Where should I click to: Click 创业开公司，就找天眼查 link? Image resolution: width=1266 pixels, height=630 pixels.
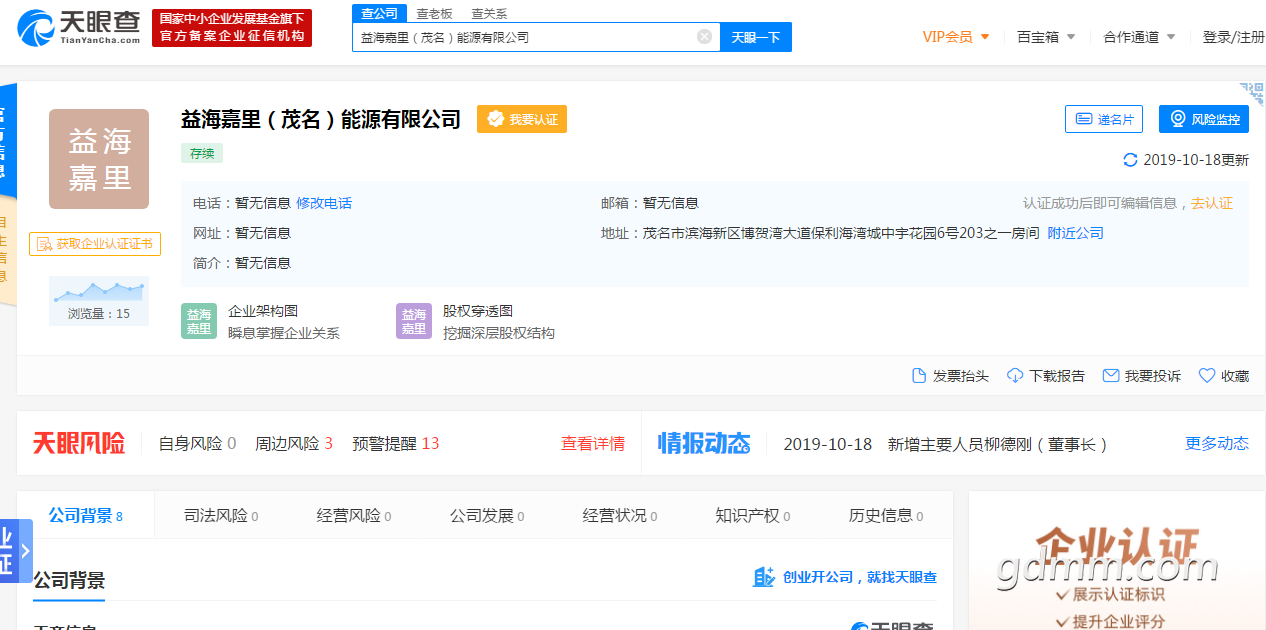[845, 577]
